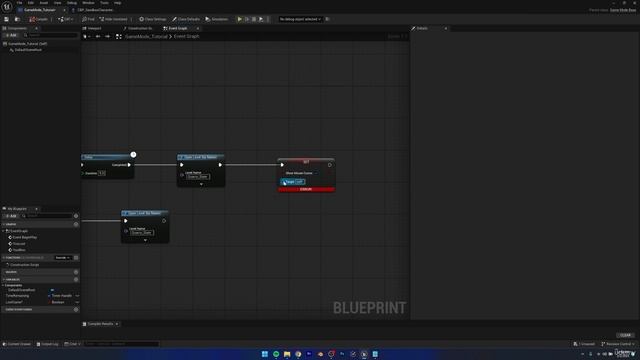Viewport: 640px width, 360px height.
Task: Open the Tools menu
Action: pos(104,3)
